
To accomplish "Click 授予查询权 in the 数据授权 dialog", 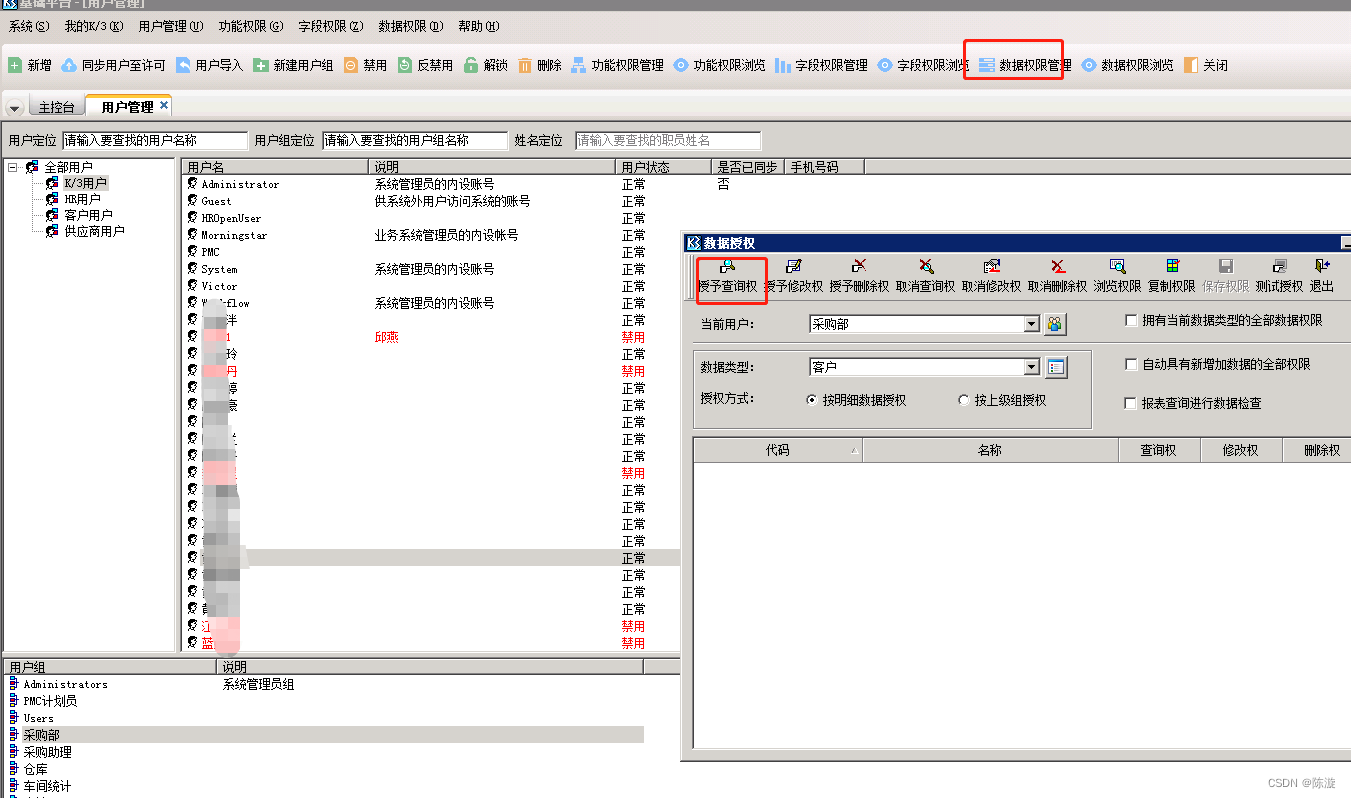I will point(730,275).
